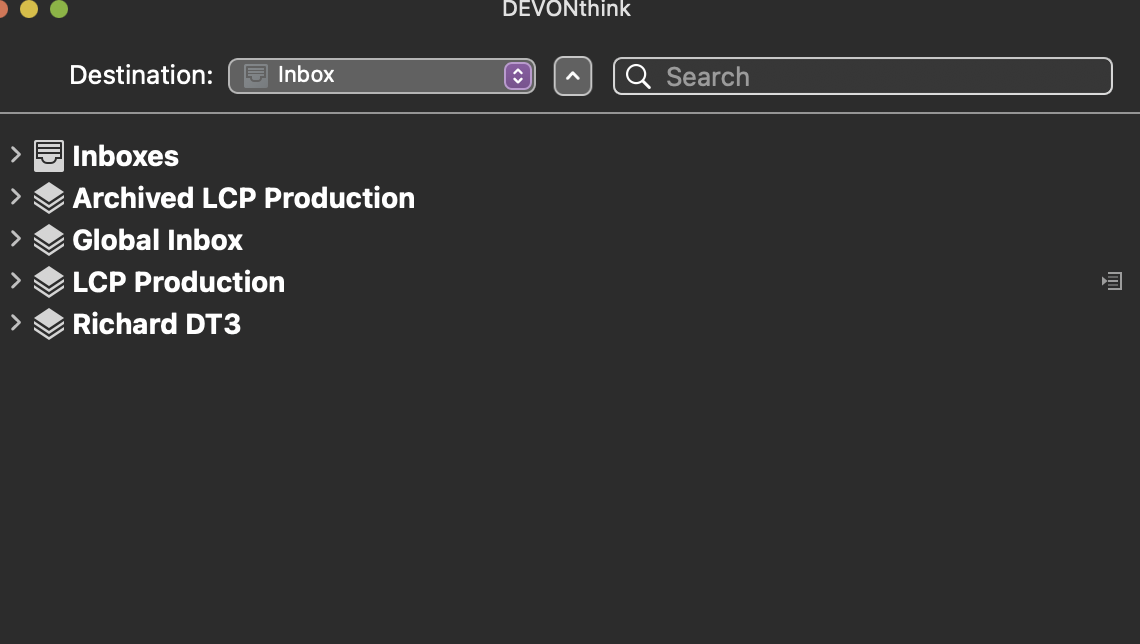Select the Archived LCP Production row
Screen dimensions: 1140x644
pyautogui.click(x=244, y=198)
